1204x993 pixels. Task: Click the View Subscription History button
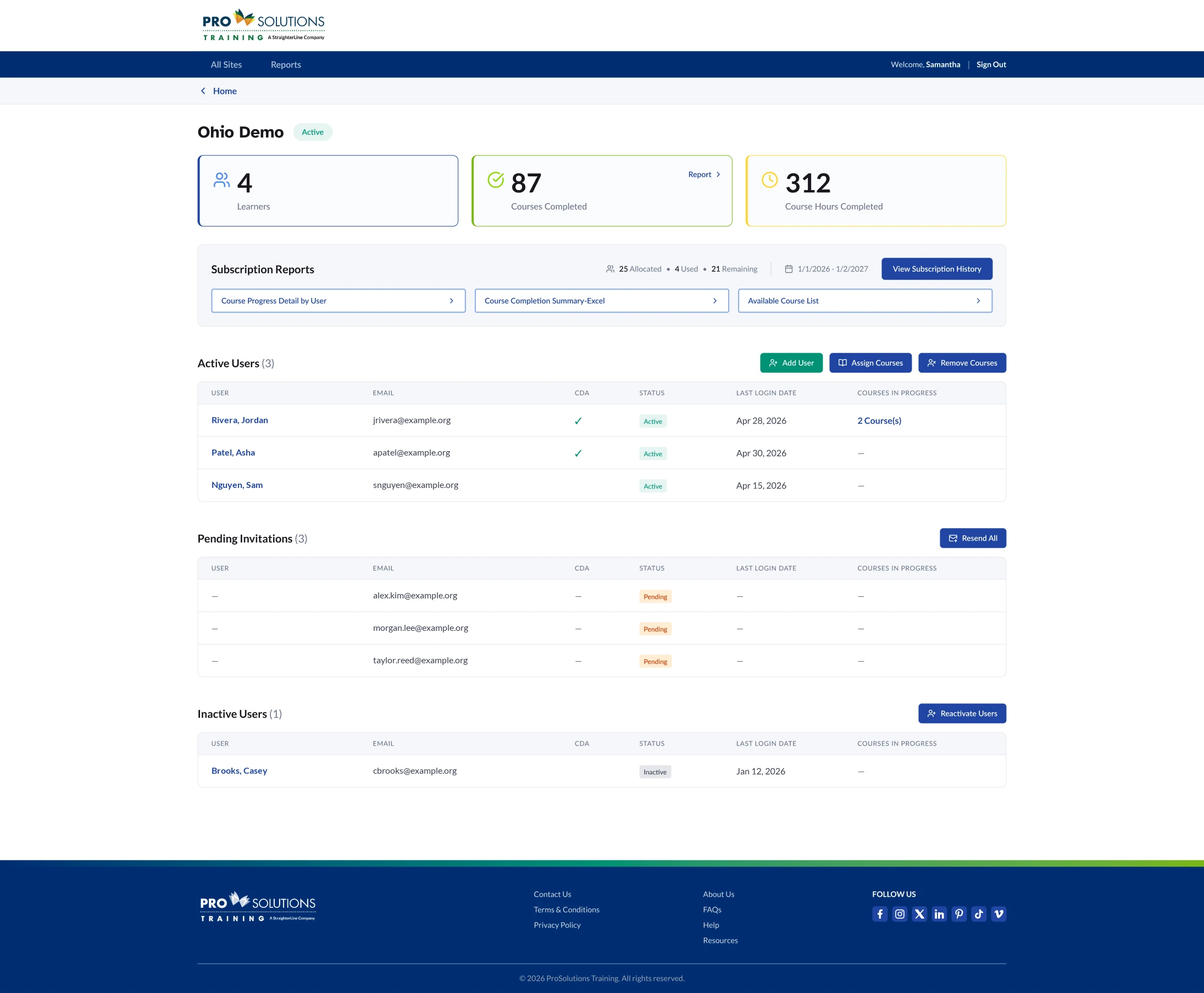937,269
